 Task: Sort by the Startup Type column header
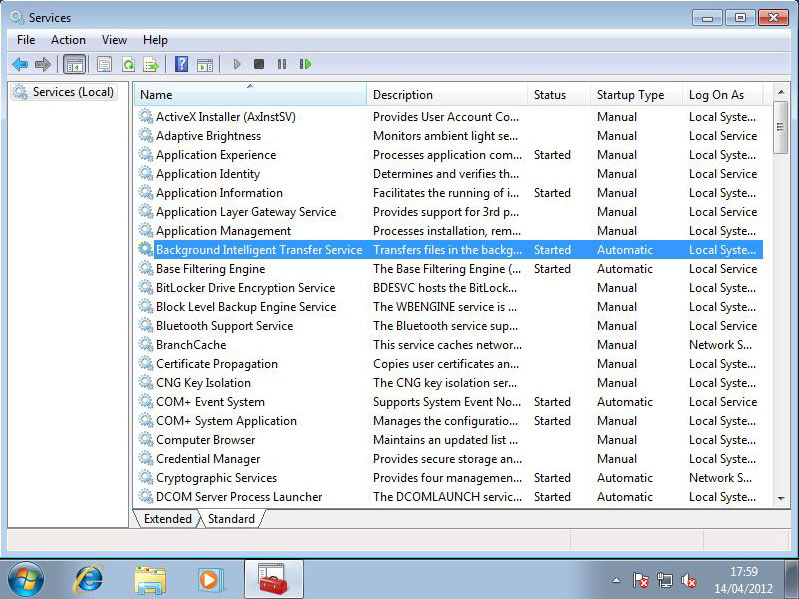tap(636, 95)
